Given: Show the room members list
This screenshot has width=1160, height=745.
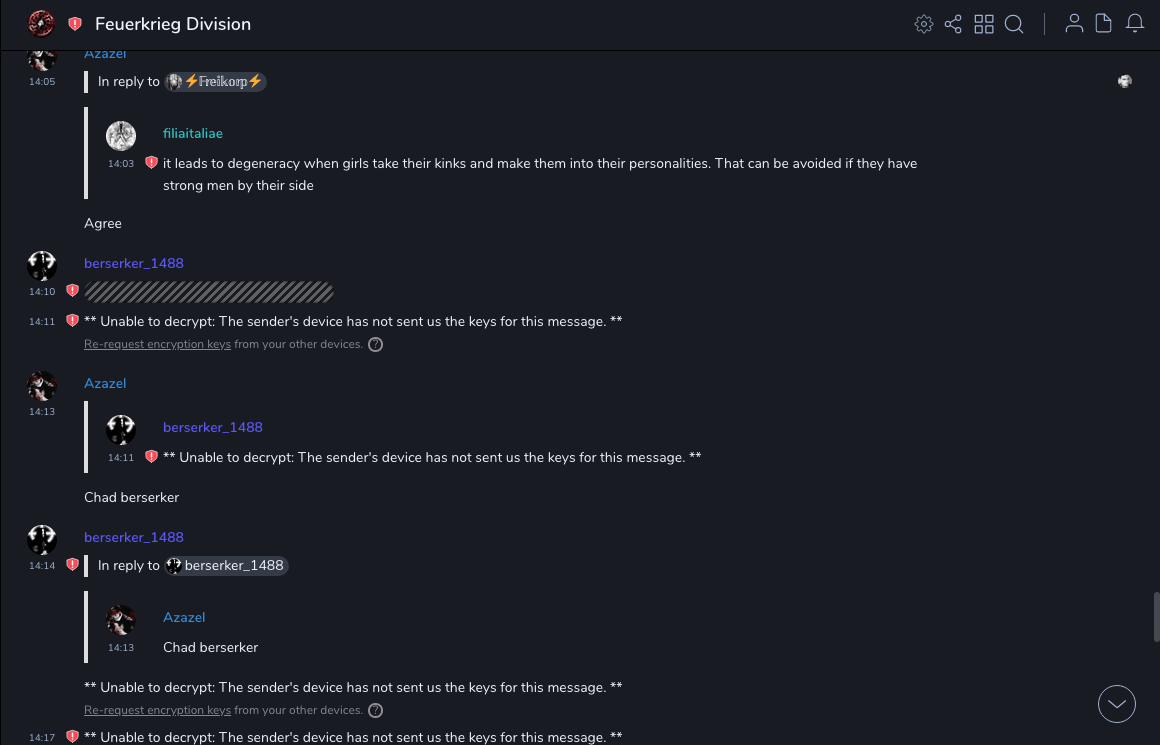Looking at the screenshot, I should point(1074,24).
